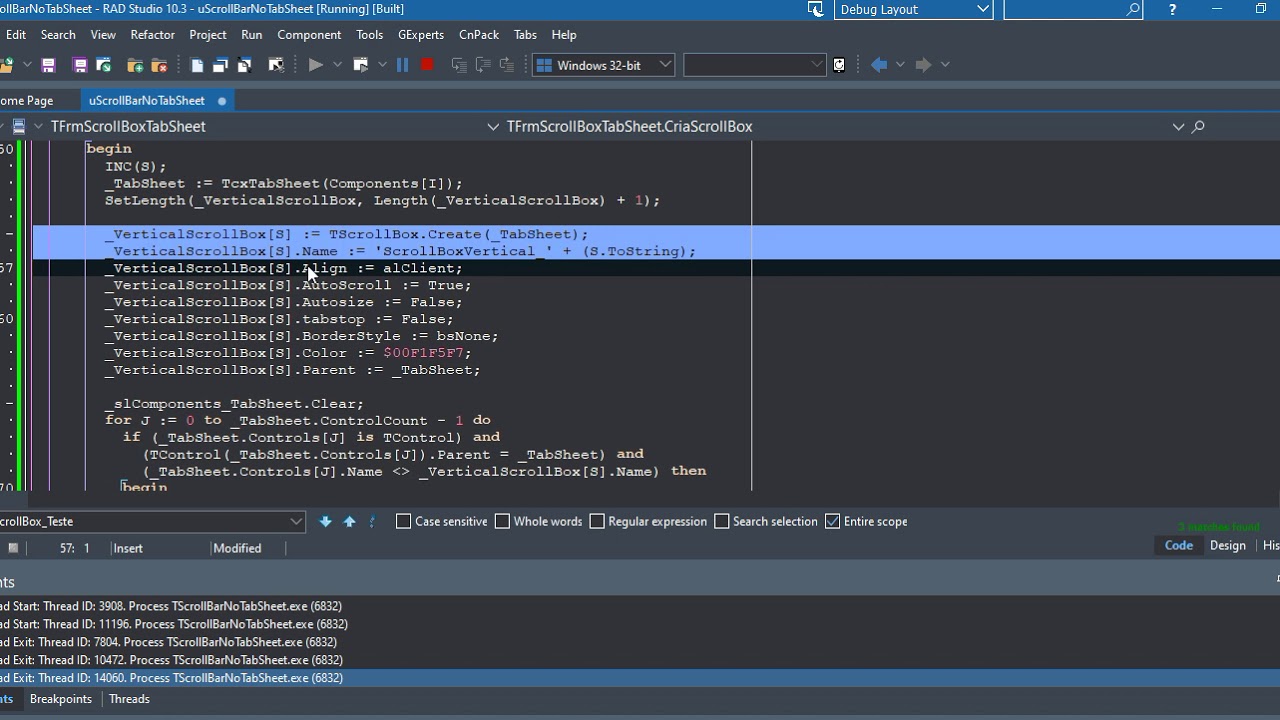Click the Run Without Debugging icon
This screenshot has width=1280, height=720.
pos(361,65)
